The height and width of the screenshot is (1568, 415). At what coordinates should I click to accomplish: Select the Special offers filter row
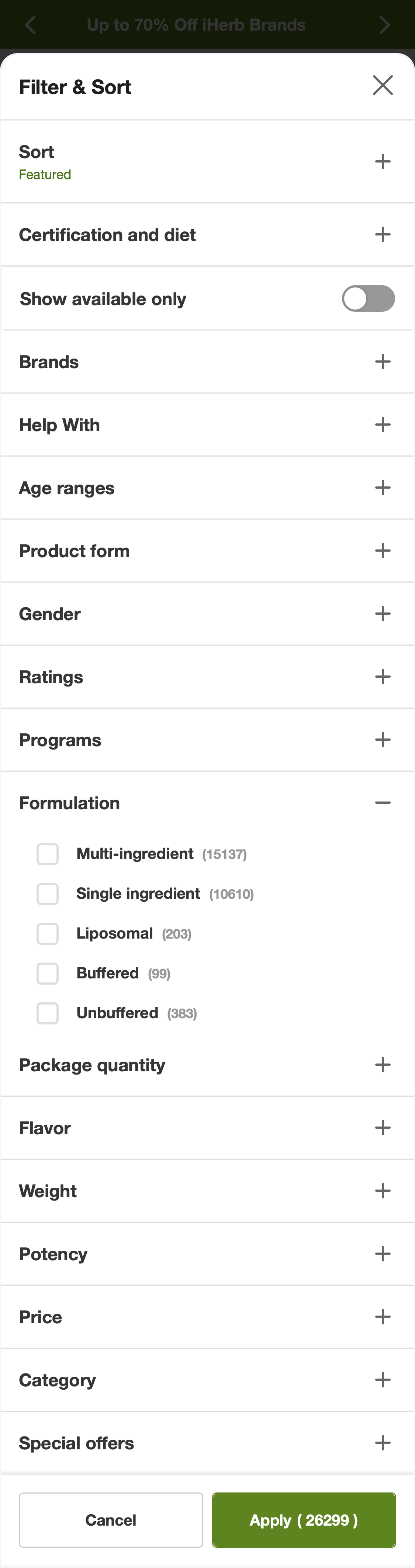(207, 1443)
